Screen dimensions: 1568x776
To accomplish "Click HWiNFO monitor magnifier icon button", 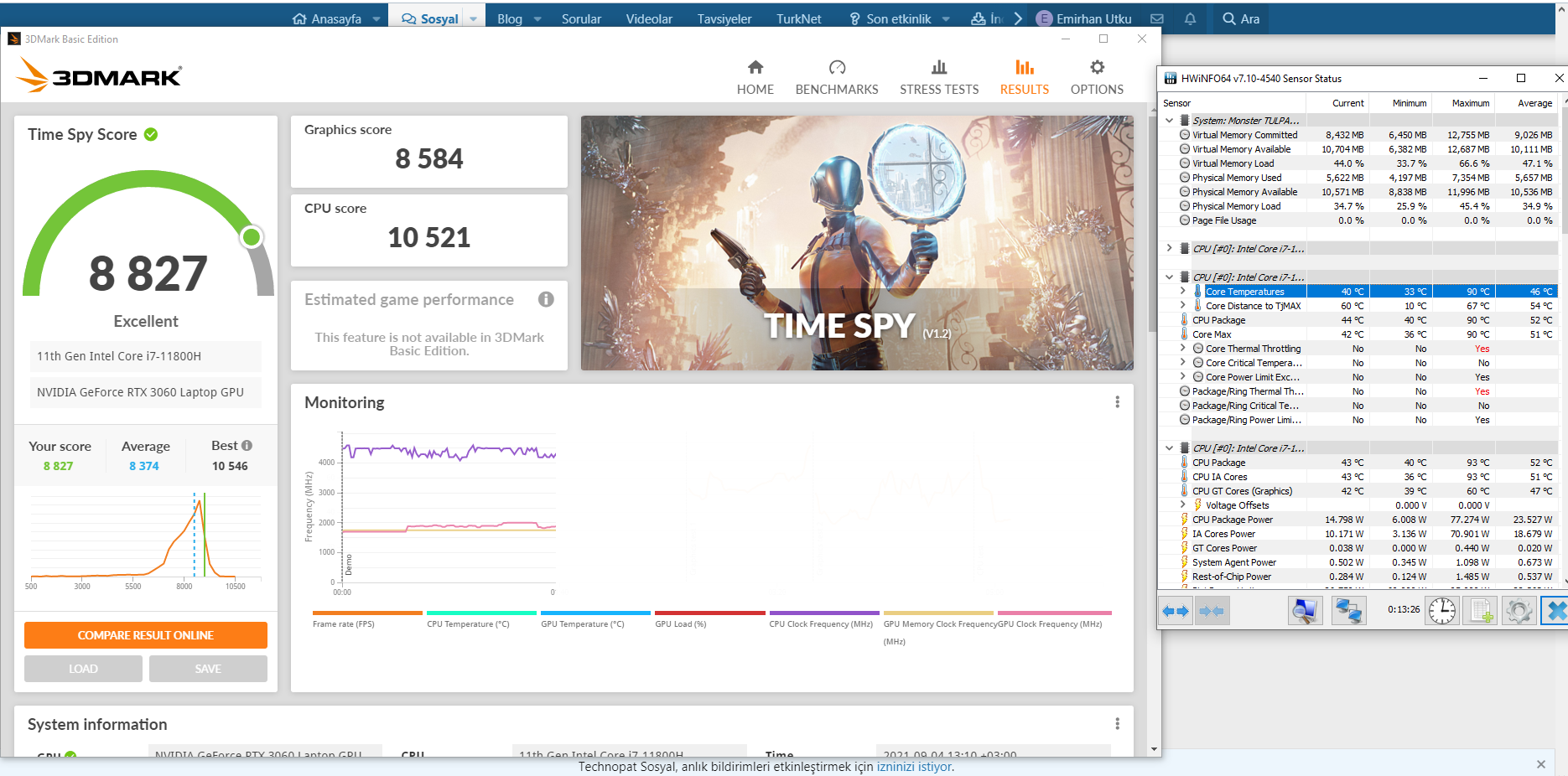I will (1305, 611).
